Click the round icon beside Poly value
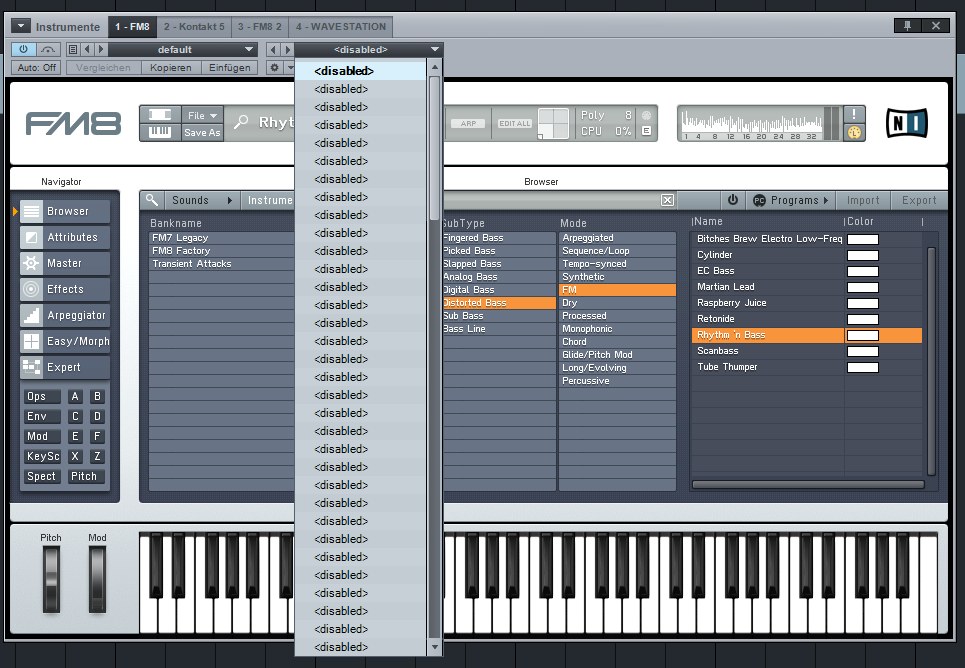This screenshot has width=965, height=668. point(646,115)
